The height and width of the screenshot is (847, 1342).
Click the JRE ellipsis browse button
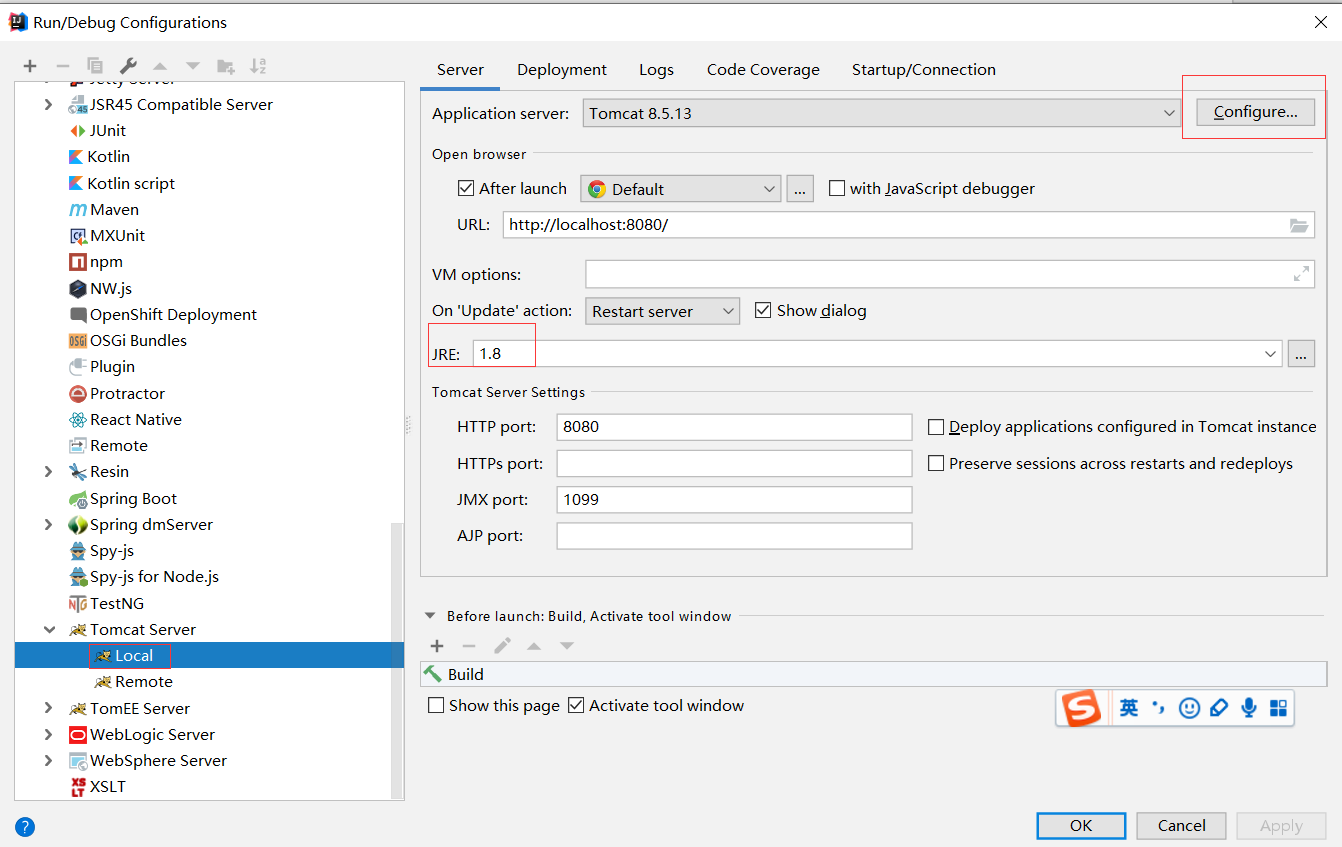(1301, 353)
